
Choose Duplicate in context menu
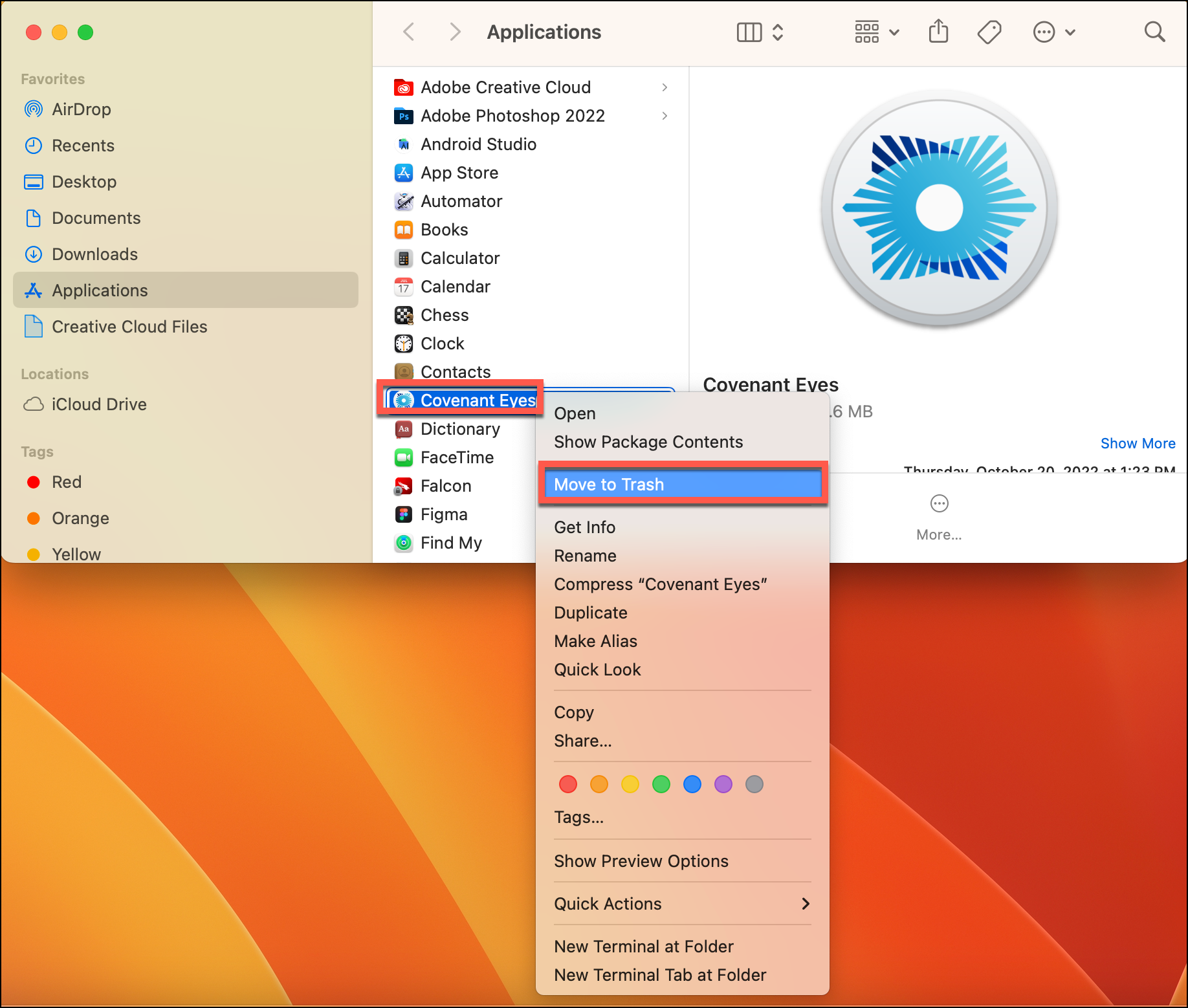click(683, 613)
